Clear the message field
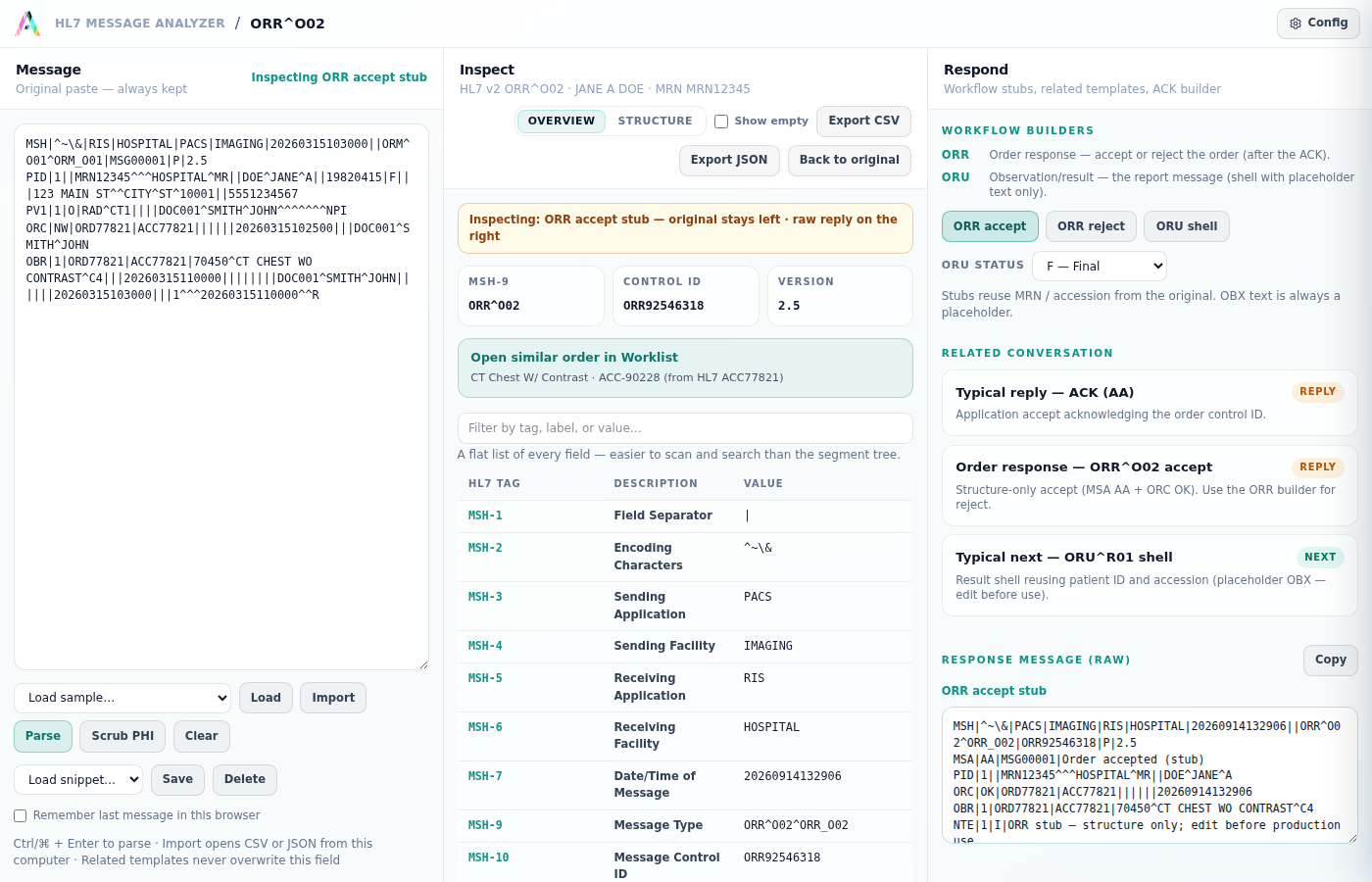This screenshot has height=882, width=1372. click(201, 736)
